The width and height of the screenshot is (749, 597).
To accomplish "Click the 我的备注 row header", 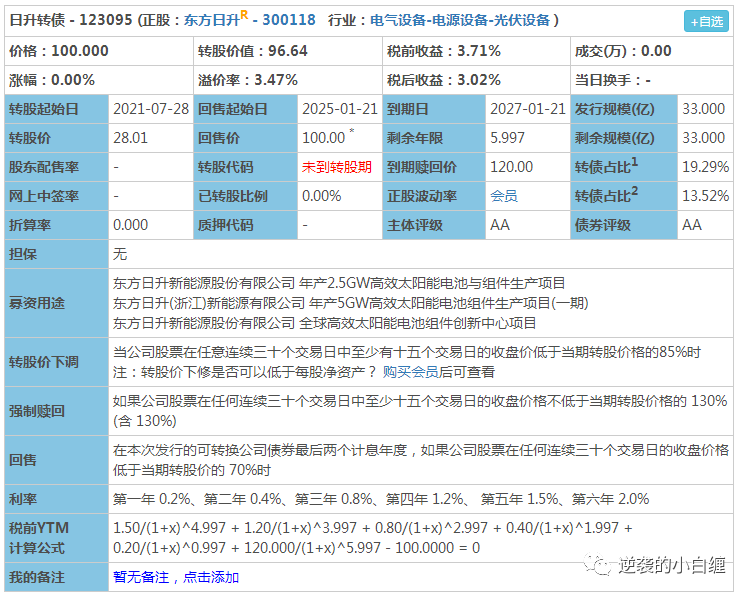I will click(56, 577).
